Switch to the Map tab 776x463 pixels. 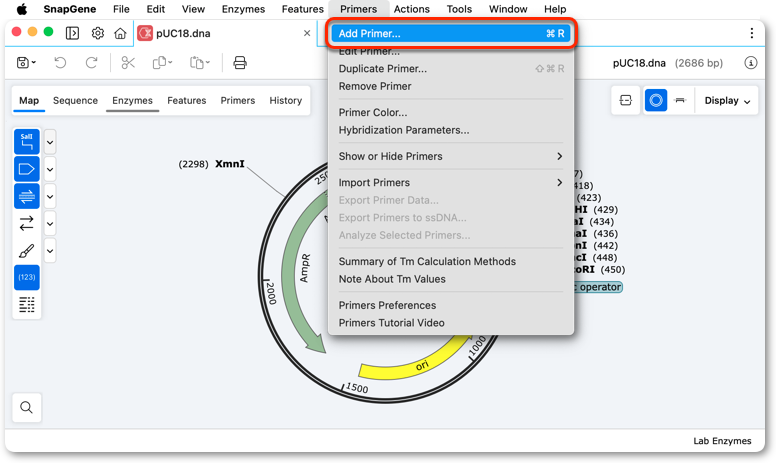(x=29, y=100)
